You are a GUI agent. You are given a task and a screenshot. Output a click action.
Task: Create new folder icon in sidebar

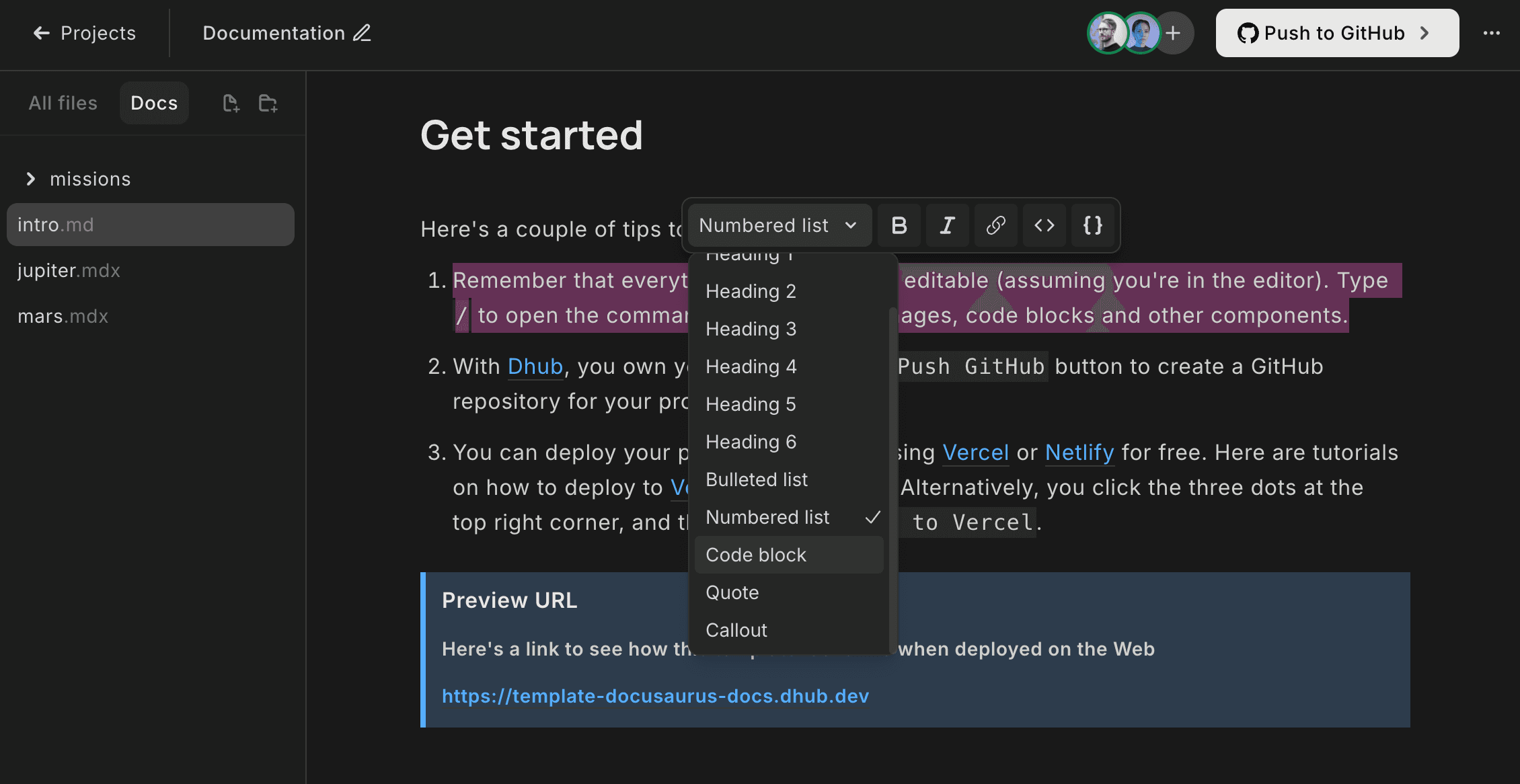pos(268,103)
